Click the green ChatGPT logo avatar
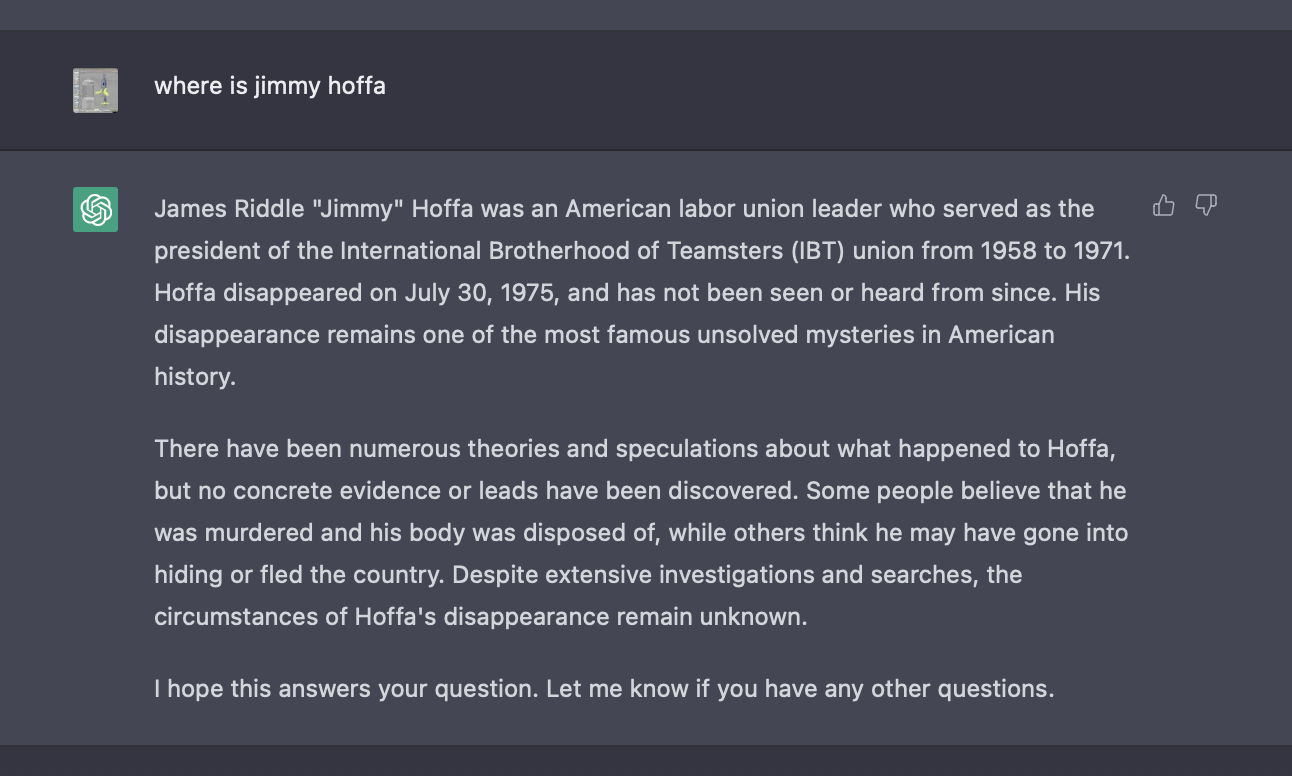 (x=95, y=209)
